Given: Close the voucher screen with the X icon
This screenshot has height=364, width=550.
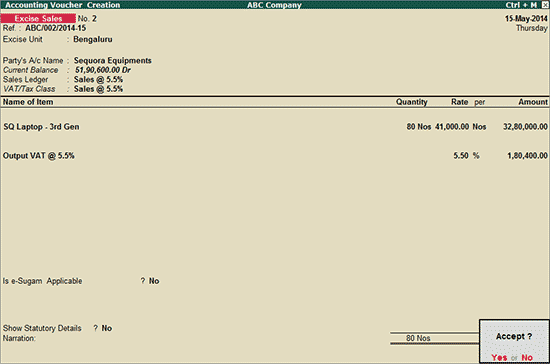Looking at the screenshot, I should 545,5.
